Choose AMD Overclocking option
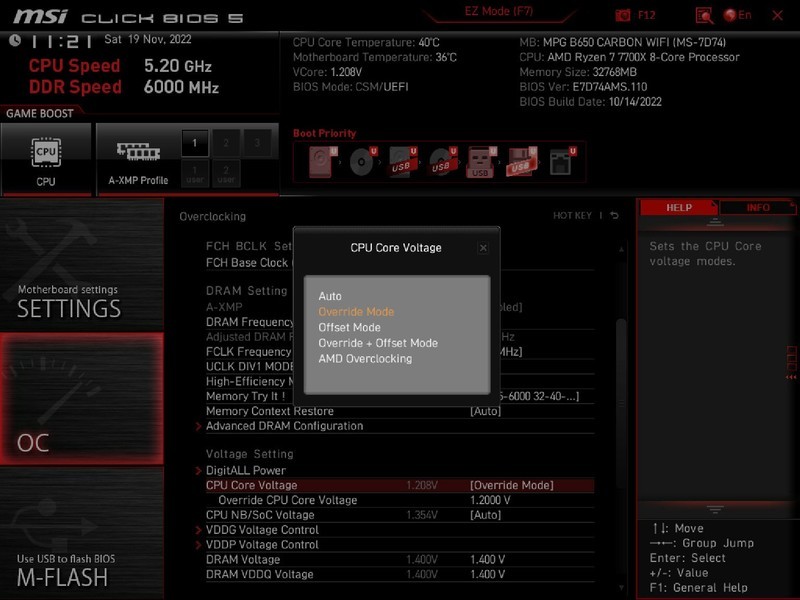Viewport: 800px width, 600px height. [x=365, y=359]
